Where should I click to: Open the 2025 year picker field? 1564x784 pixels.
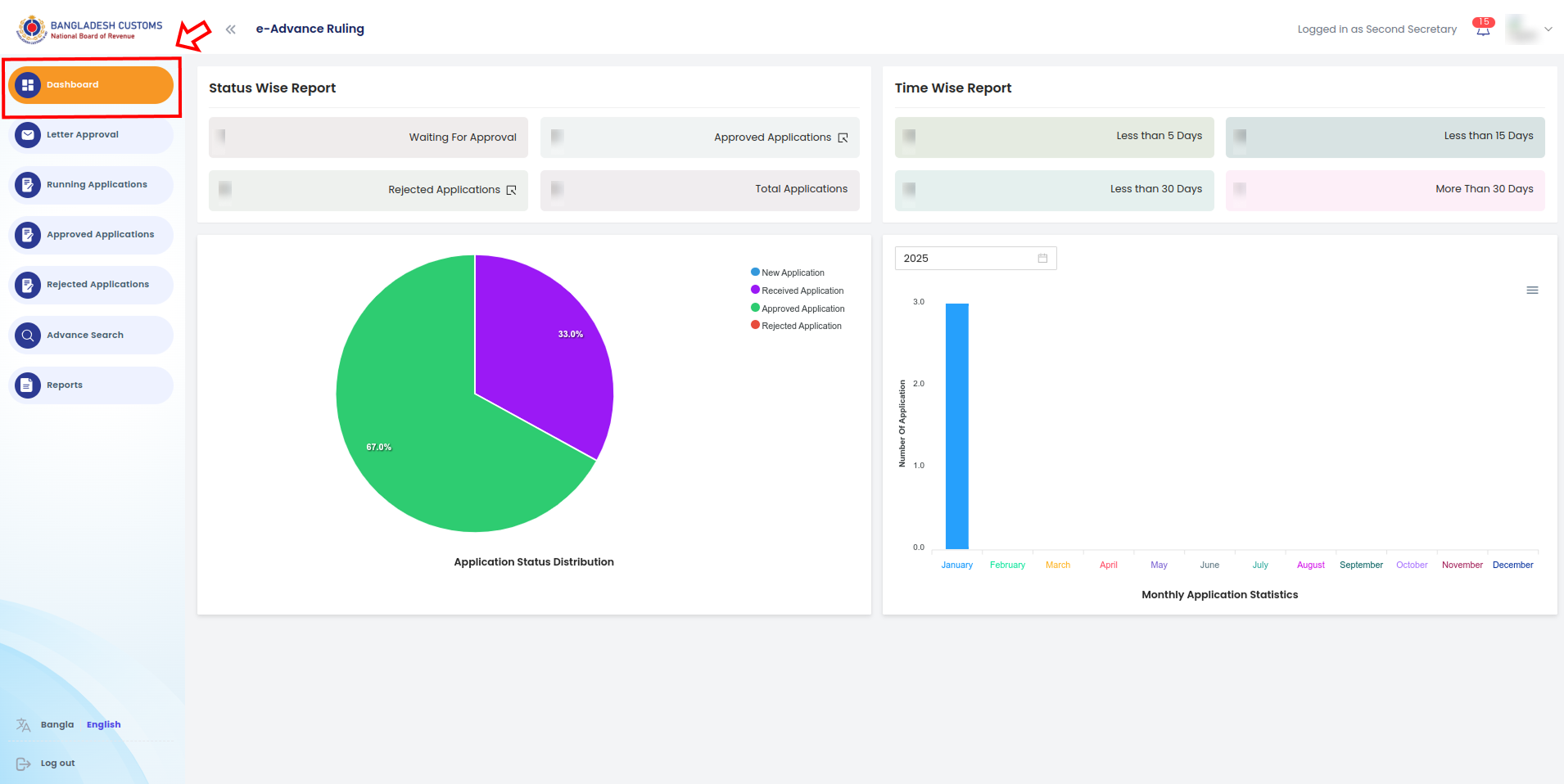pos(975,259)
